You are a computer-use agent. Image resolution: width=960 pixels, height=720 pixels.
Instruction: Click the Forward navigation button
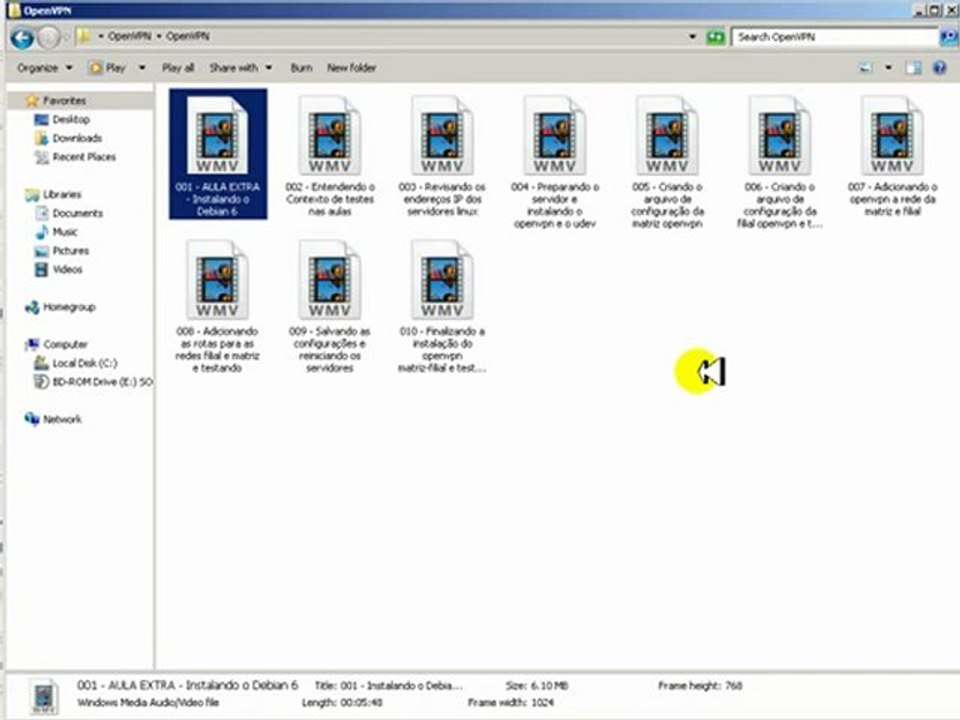[x=48, y=38]
